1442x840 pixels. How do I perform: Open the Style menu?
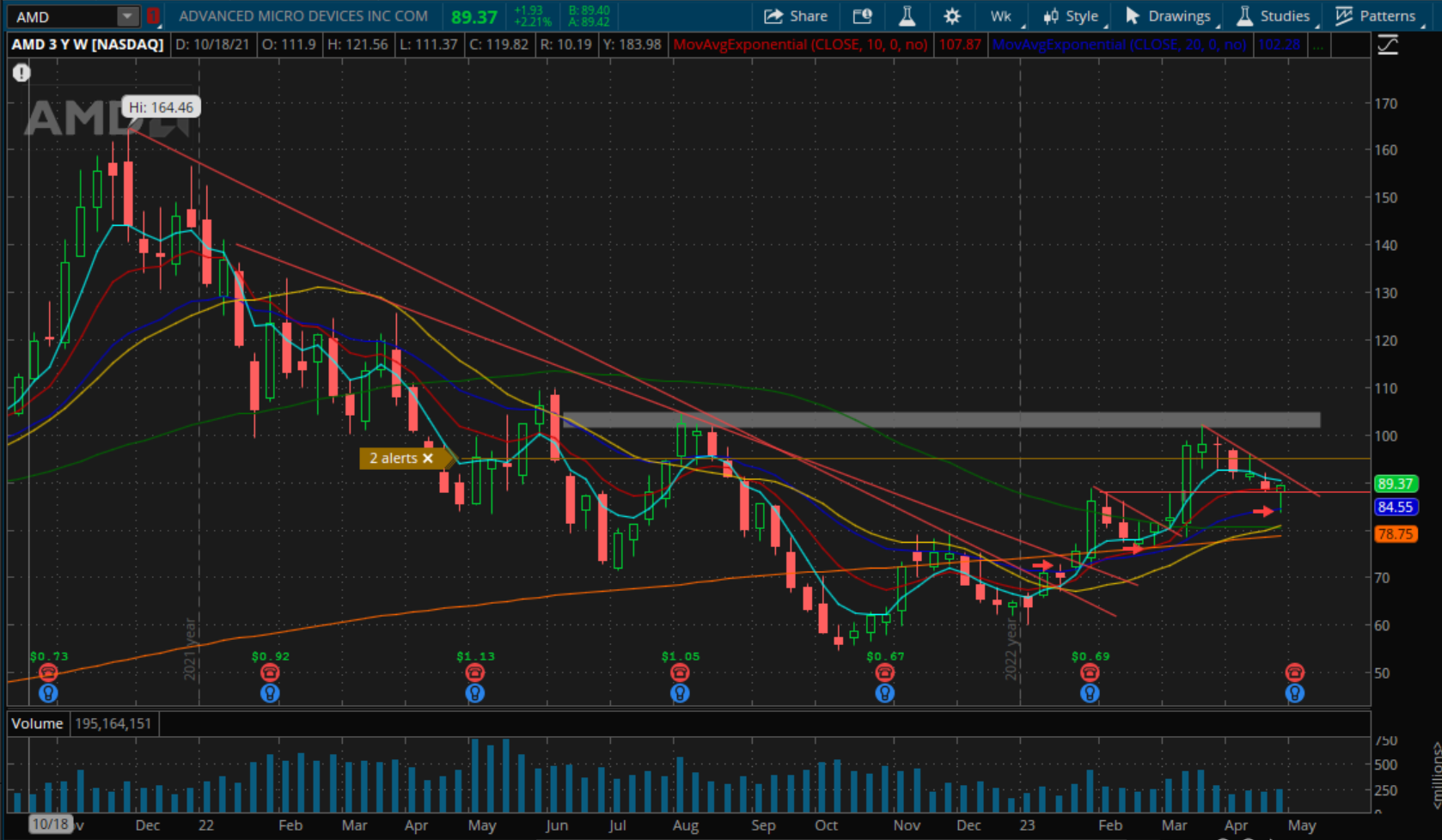click(1071, 16)
